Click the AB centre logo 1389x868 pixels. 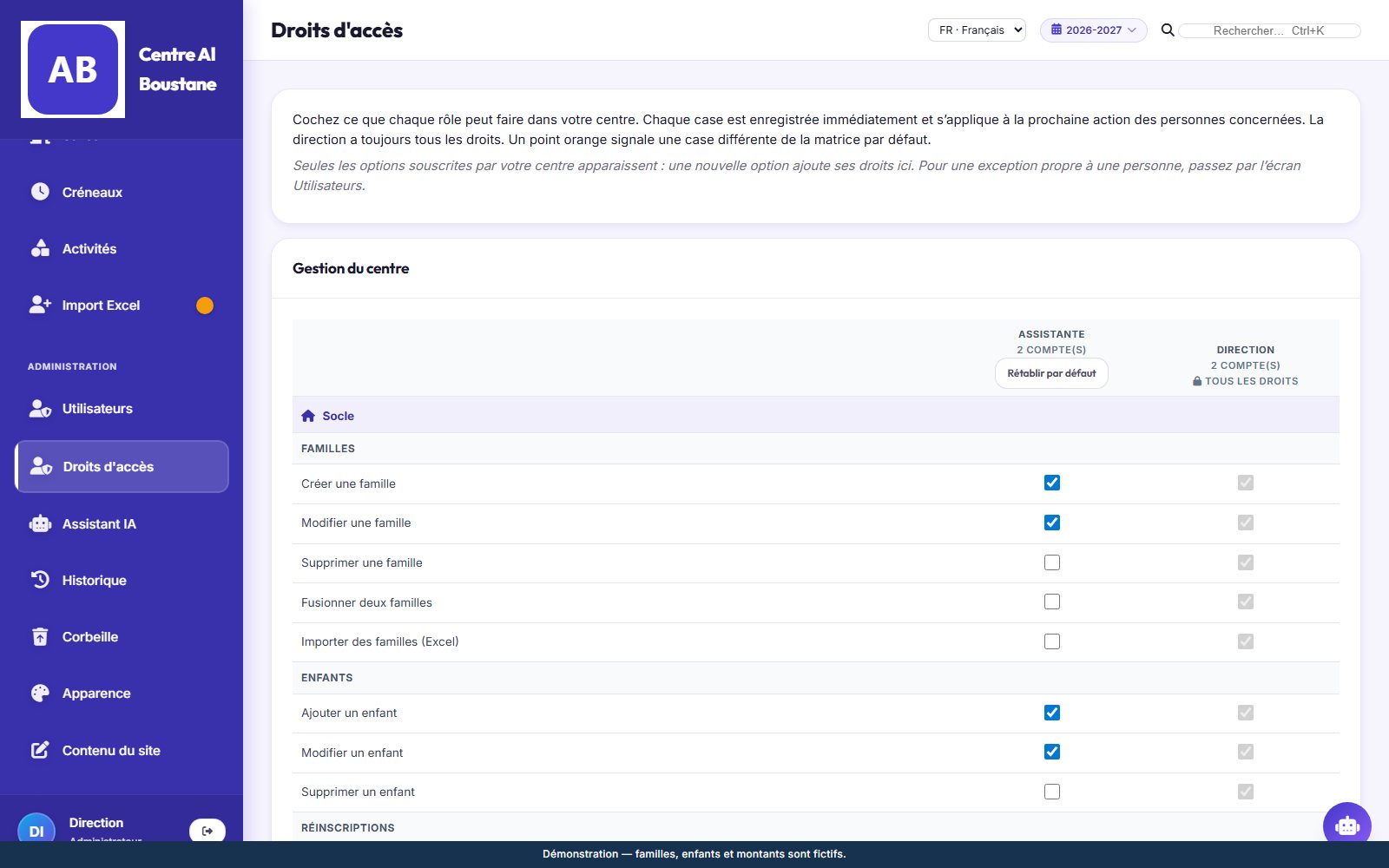coord(73,69)
